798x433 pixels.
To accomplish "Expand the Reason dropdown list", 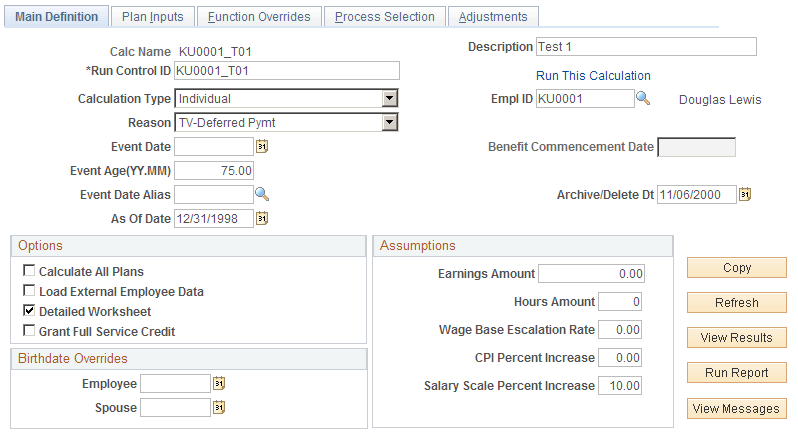I will pyautogui.click(x=389, y=122).
